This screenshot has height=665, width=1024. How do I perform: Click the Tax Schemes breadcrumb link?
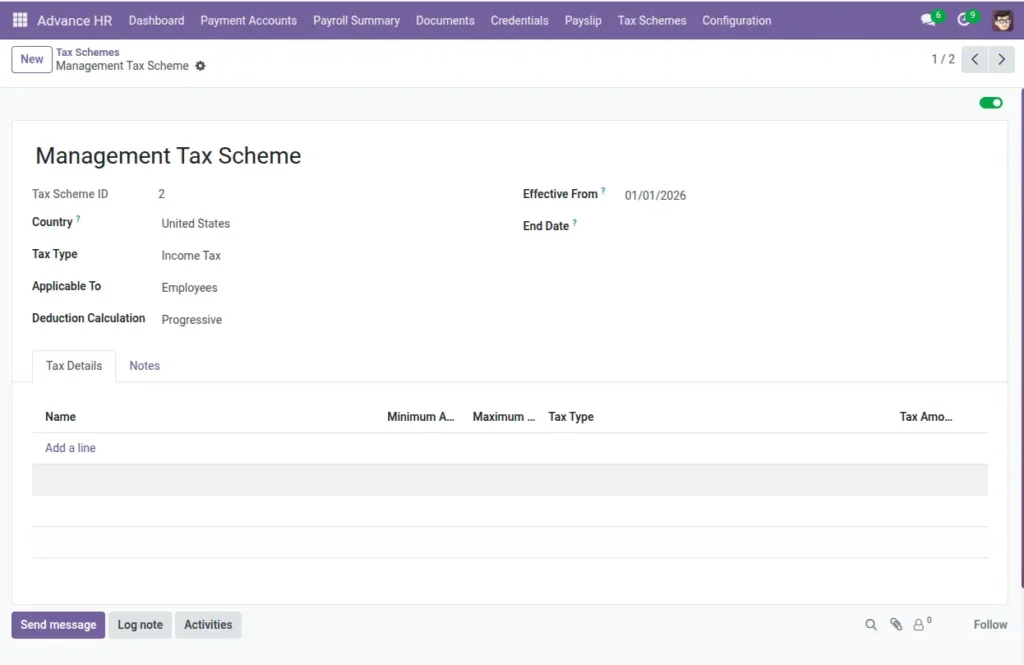[x=88, y=52]
